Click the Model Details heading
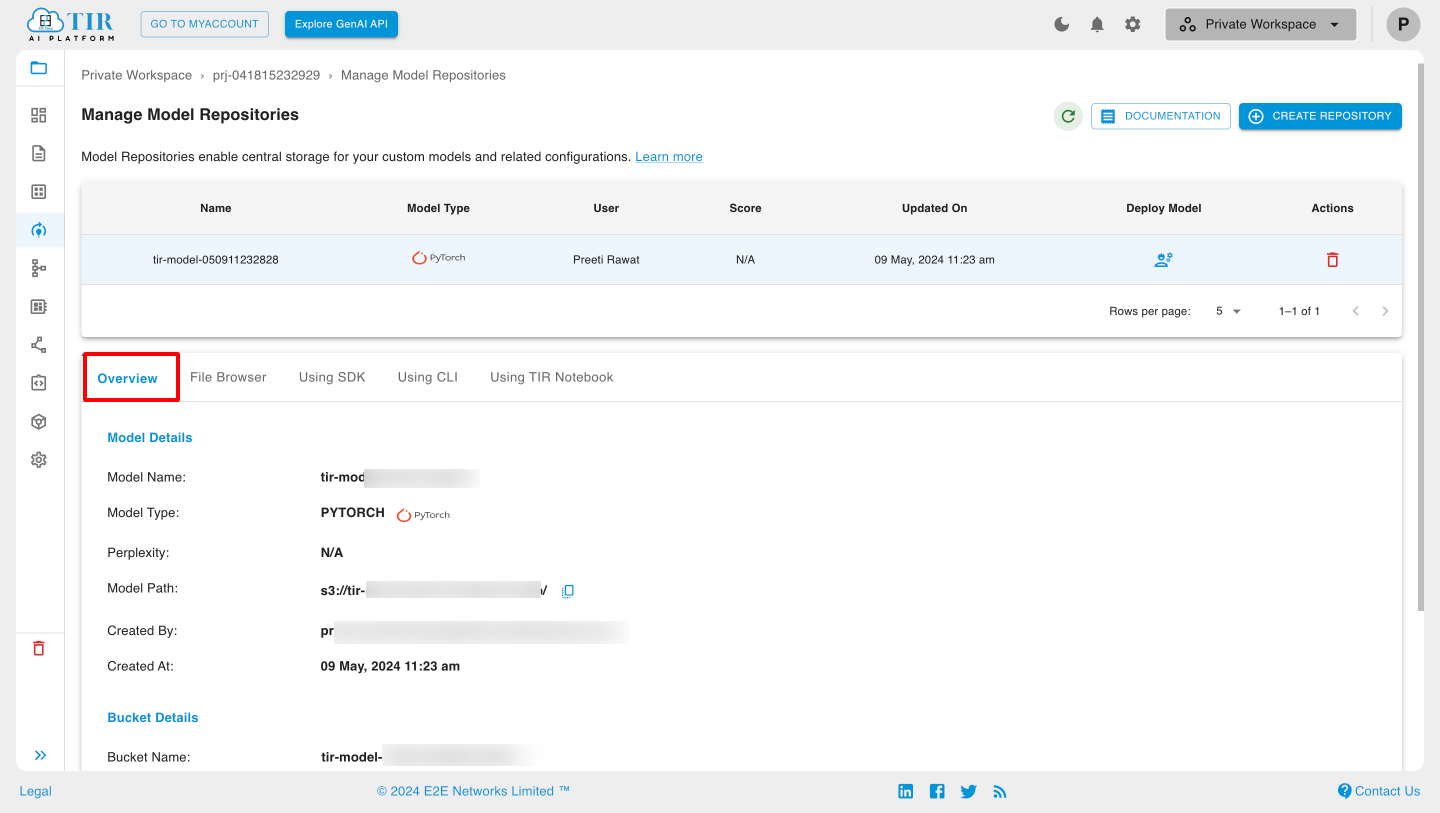Screen dimensions: 1440x813 (x=150, y=438)
